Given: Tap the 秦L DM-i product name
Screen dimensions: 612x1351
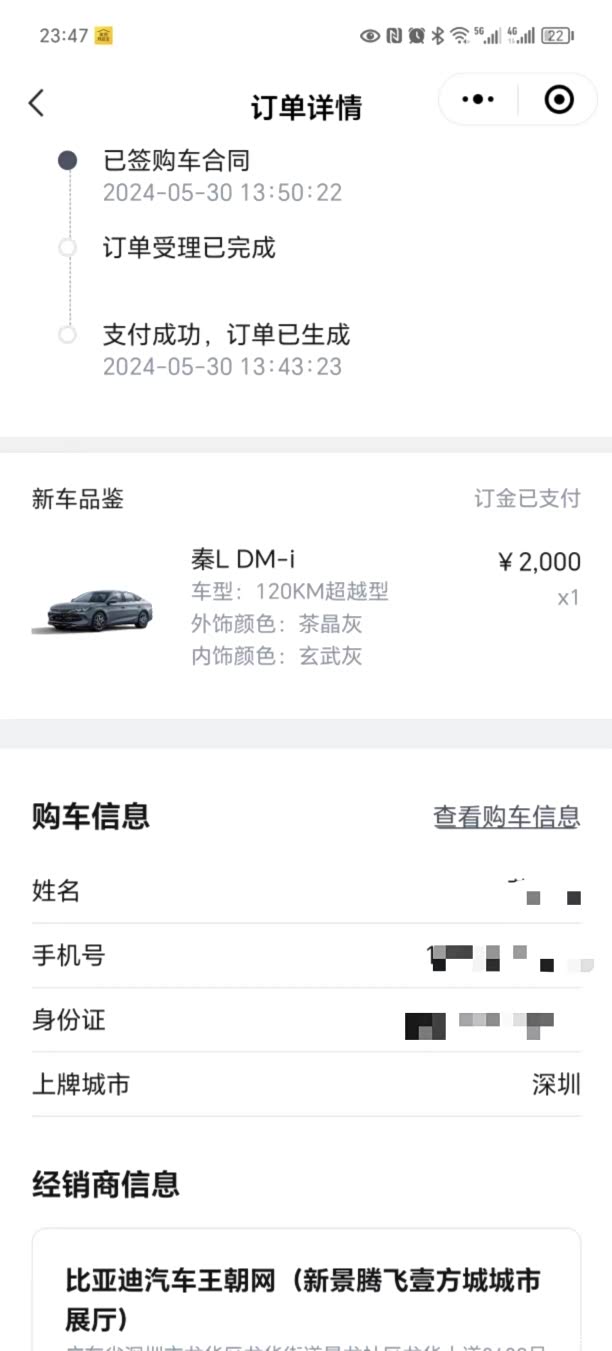Looking at the screenshot, I should 243,559.
